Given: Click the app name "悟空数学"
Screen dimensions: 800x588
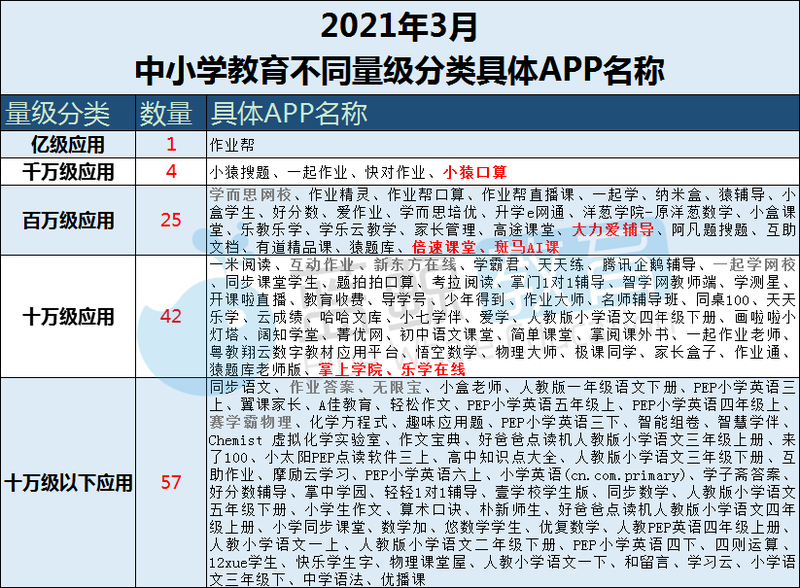Looking at the screenshot, I should click(x=446, y=352).
